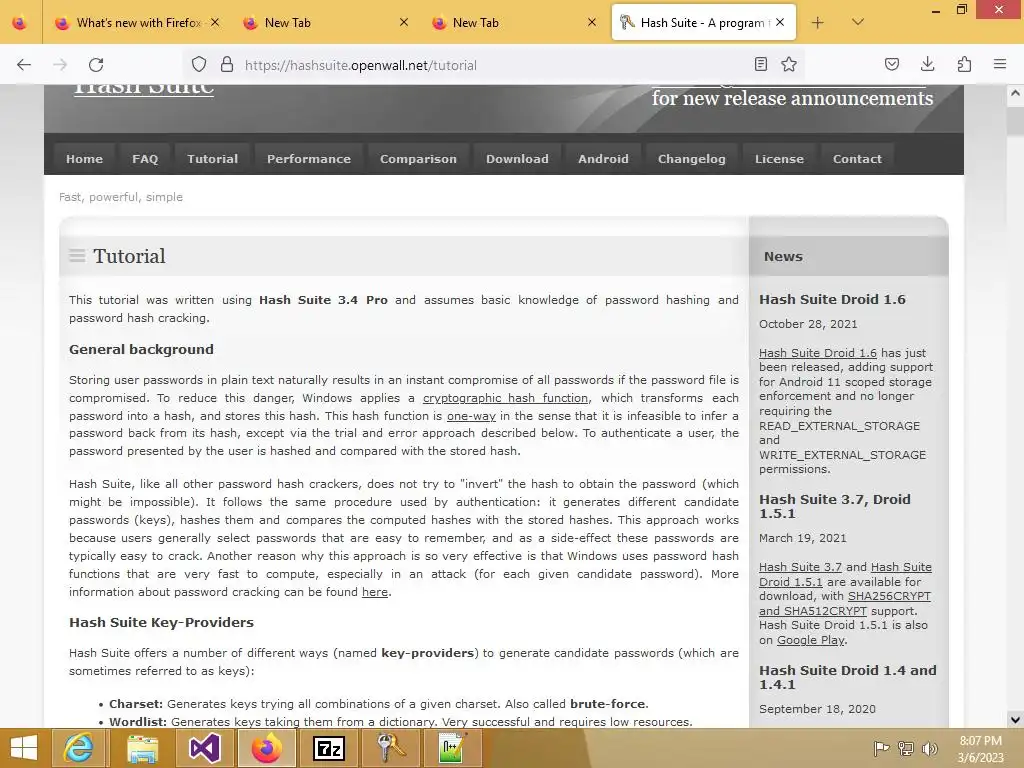The height and width of the screenshot is (768, 1024).
Task: Open the SHA256CRYPT and SHA512CRYPT link
Action: pos(844,603)
